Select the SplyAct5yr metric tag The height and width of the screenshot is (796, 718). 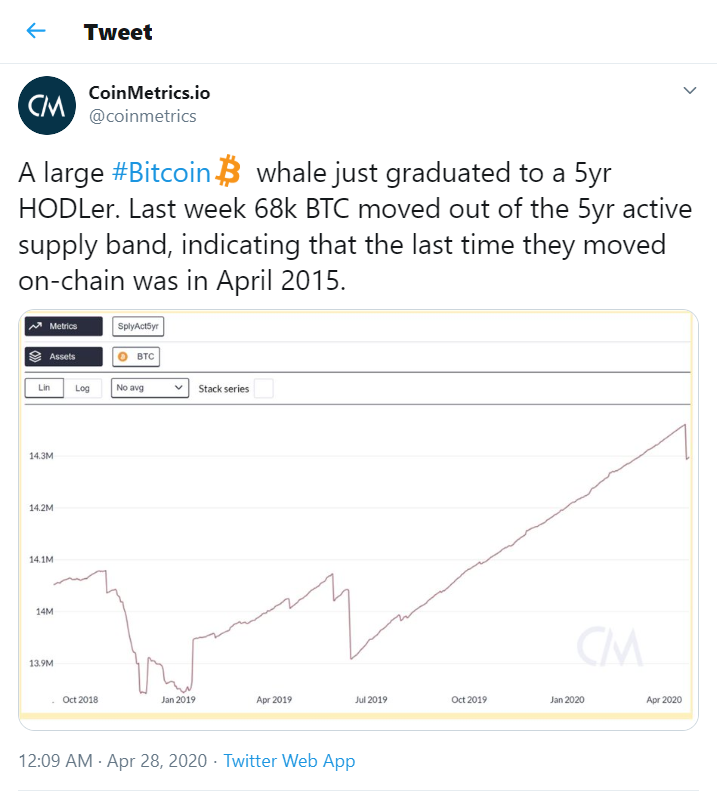138,326
